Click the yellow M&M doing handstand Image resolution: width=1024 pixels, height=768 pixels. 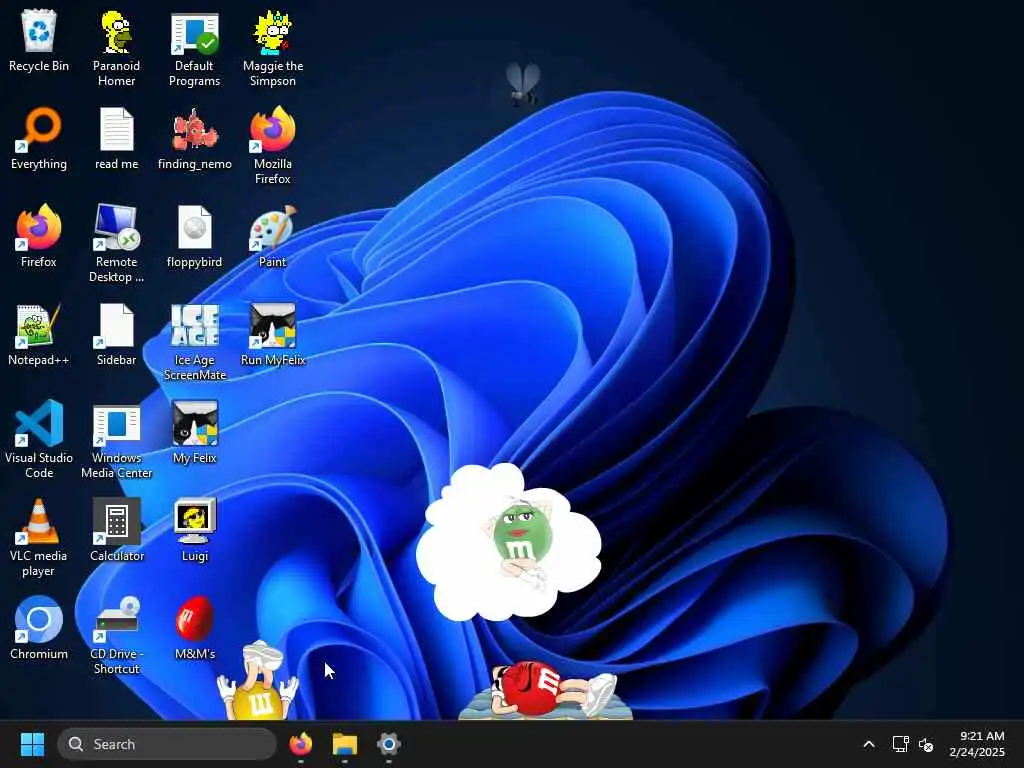pyautogui.click(x=257, y=680)
